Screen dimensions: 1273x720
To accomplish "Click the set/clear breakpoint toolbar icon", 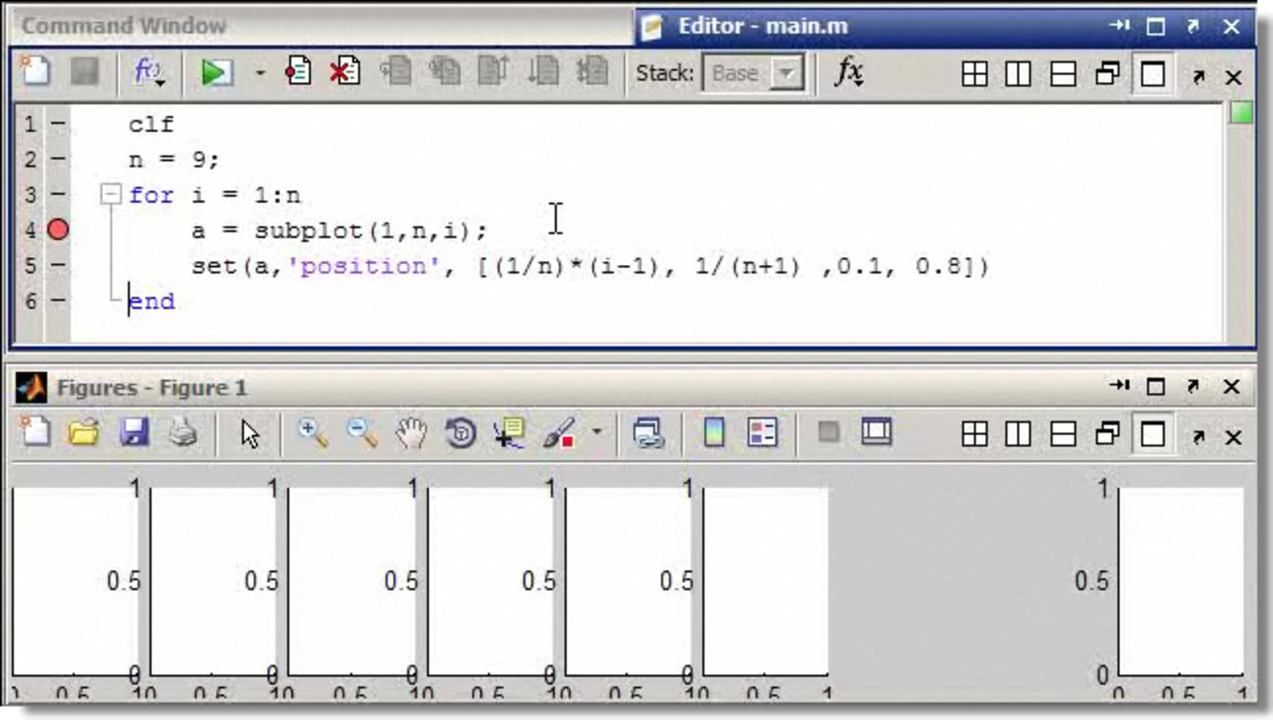I will (x=298, y=72).
